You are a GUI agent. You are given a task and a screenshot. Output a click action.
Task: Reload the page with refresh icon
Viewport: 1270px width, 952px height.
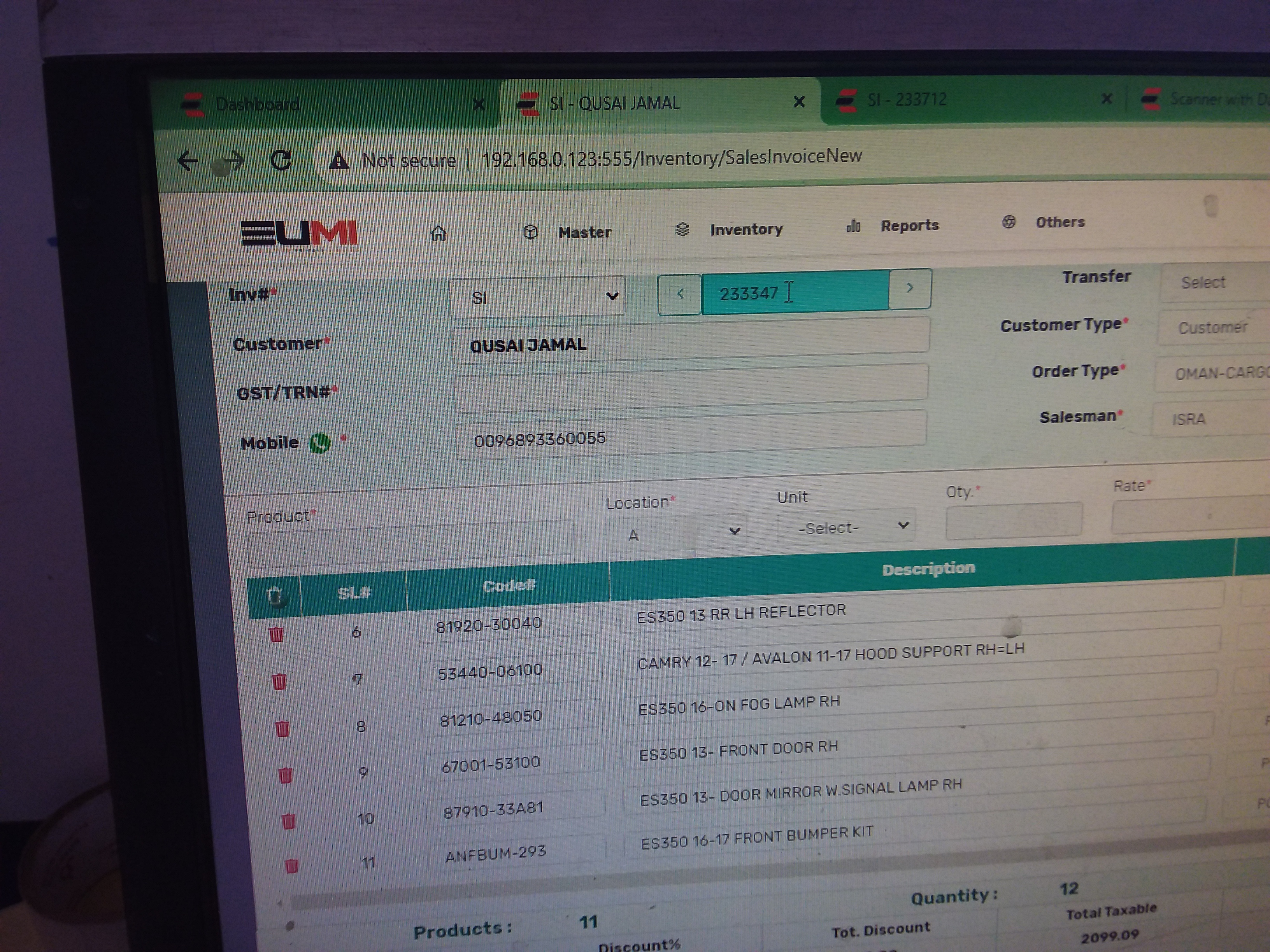click(281, 160)
